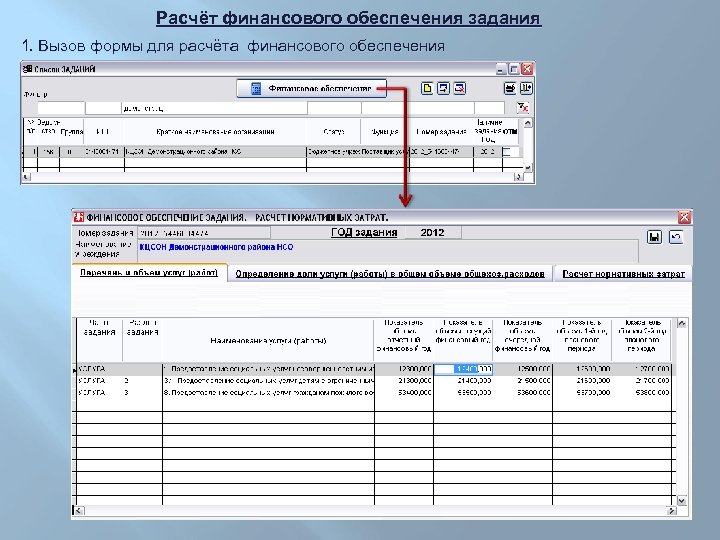Clear the filter with the red X funnel icon

523,108
